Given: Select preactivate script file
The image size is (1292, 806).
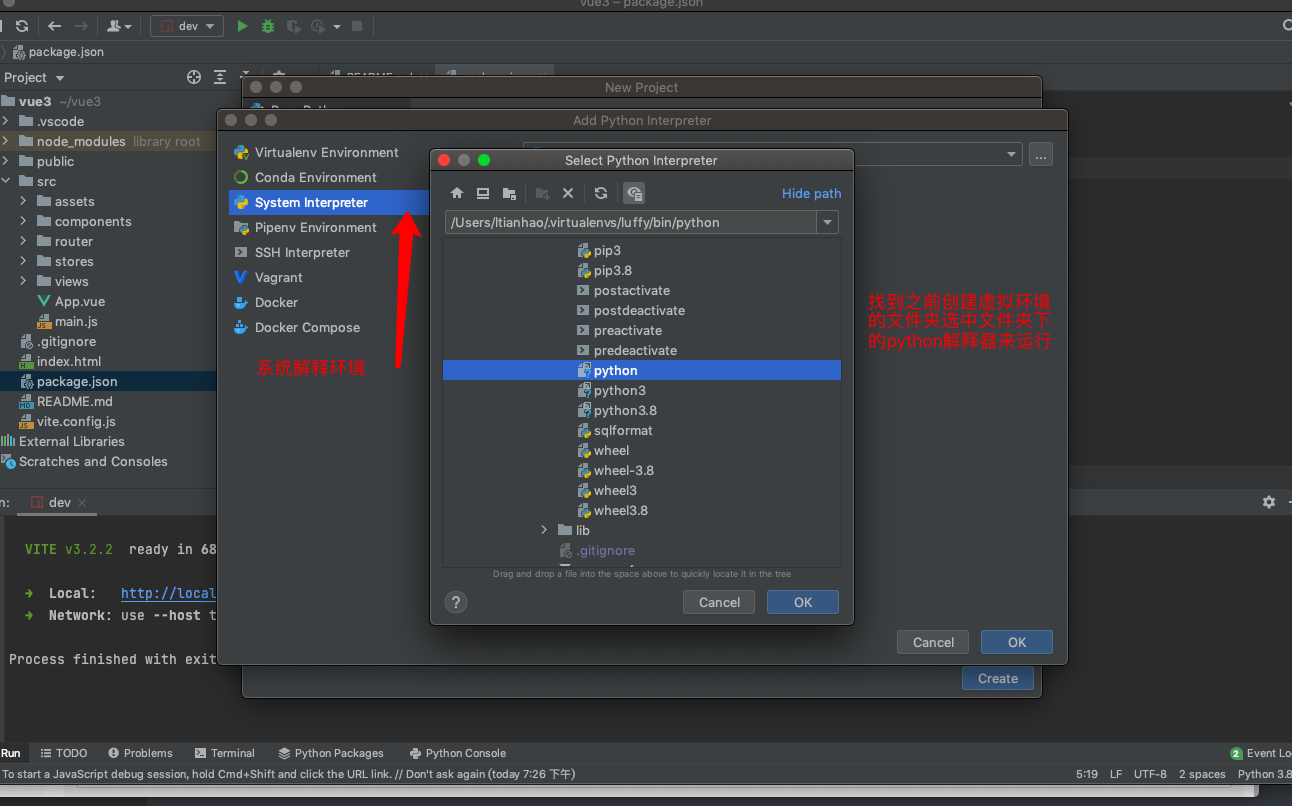Looking at the screenshot, I should [628, 330].
